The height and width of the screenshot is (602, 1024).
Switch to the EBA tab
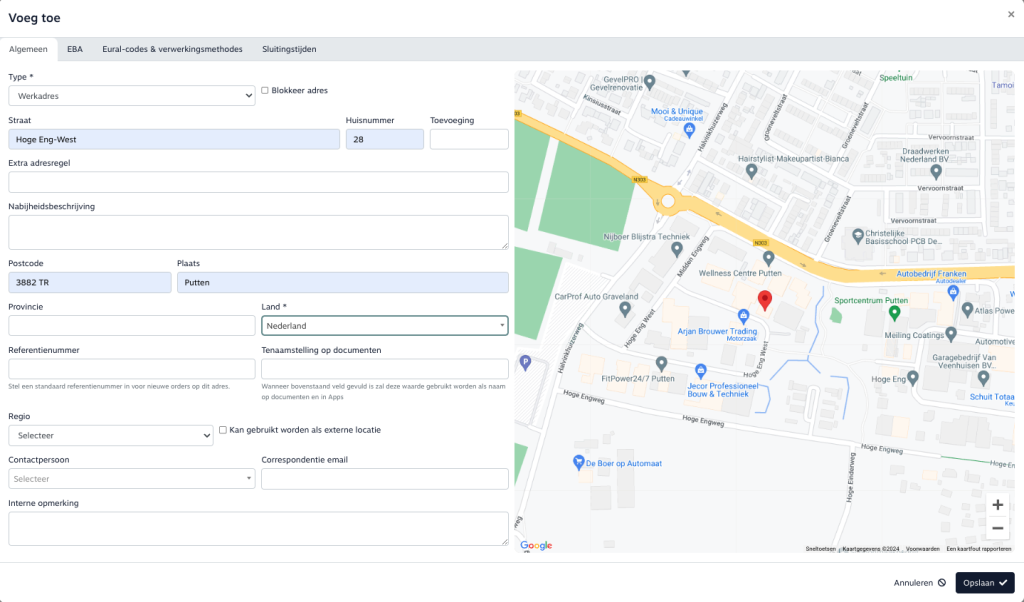tap(75, 49)
